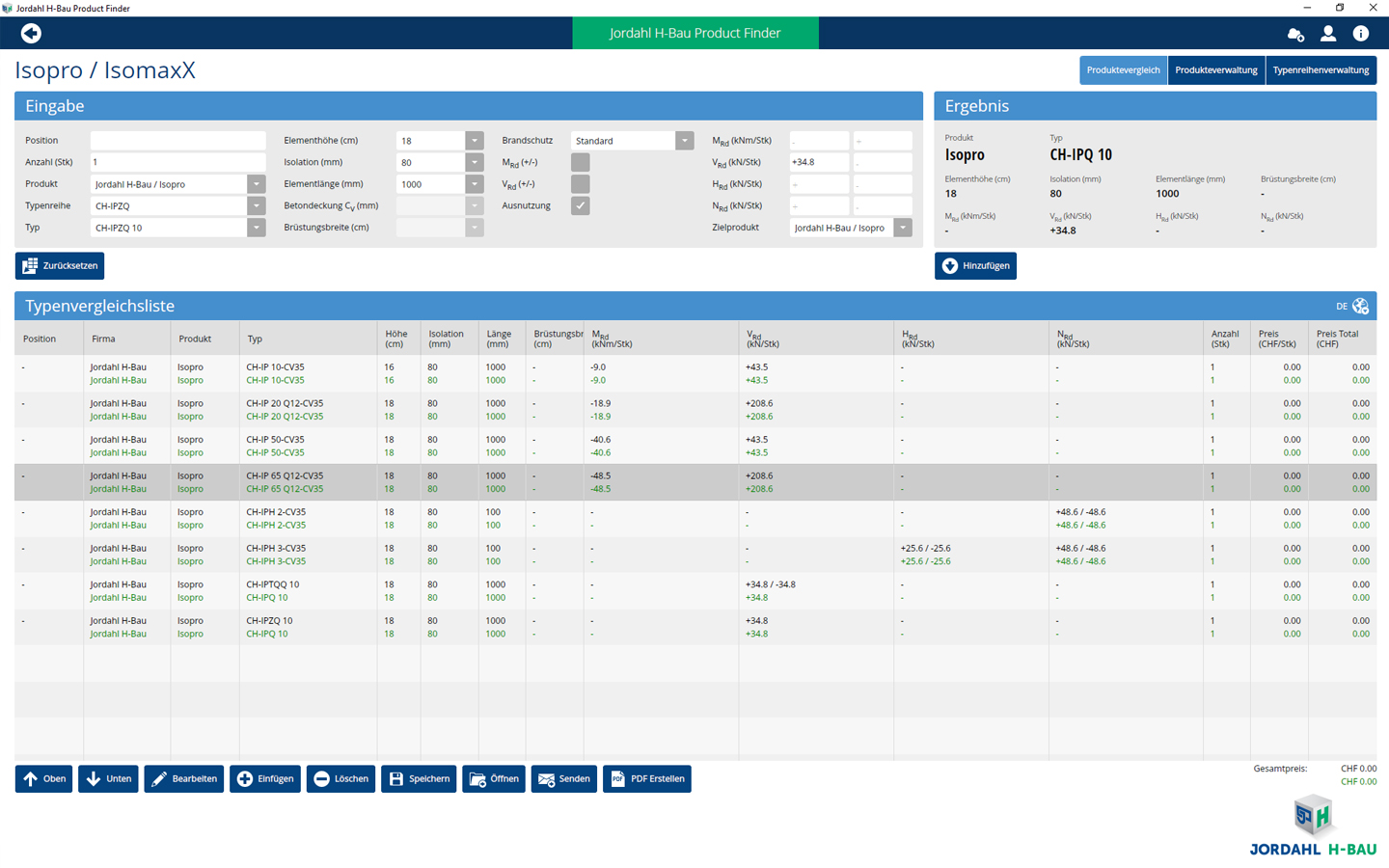Open the disabled Betondeckung dropdown arrow
This screenshot has height=868, width=1389.
[474, 205]
